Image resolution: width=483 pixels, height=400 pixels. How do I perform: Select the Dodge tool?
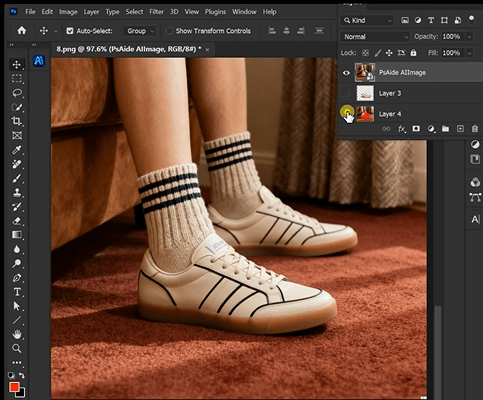pos(17,263)
